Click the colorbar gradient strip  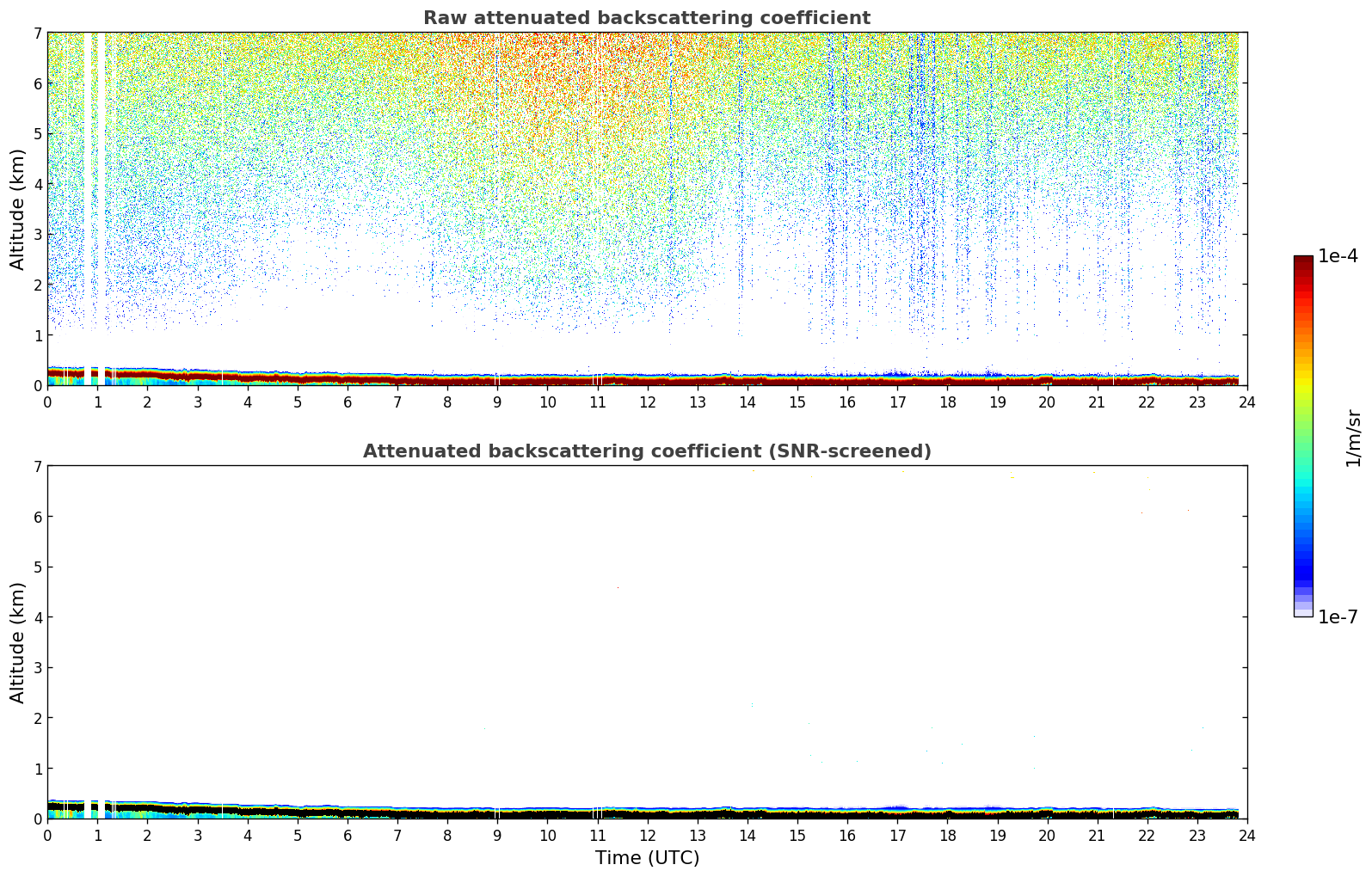(1303, 436)
